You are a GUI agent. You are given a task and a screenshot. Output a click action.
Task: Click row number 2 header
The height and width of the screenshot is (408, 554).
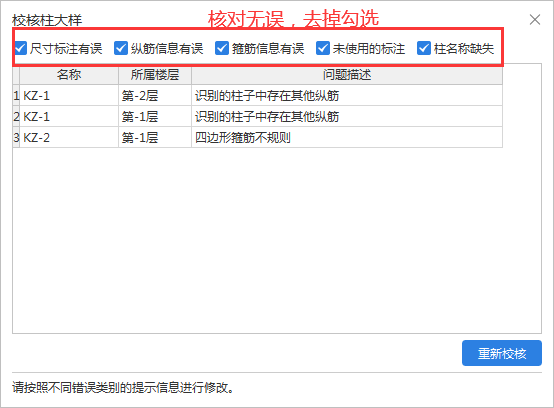16,116
